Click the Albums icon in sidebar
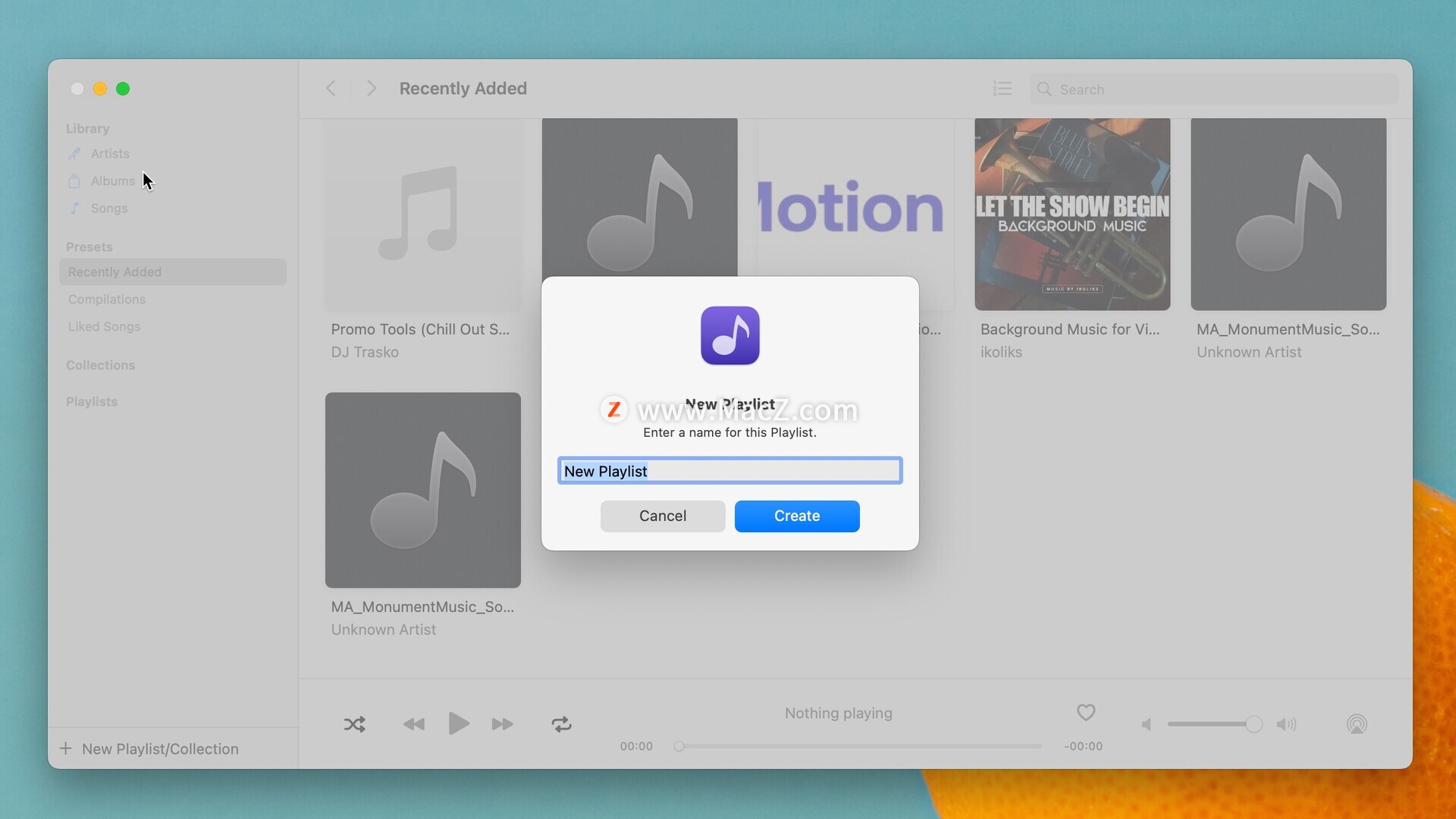The image size is (1456, 819). 74,180
